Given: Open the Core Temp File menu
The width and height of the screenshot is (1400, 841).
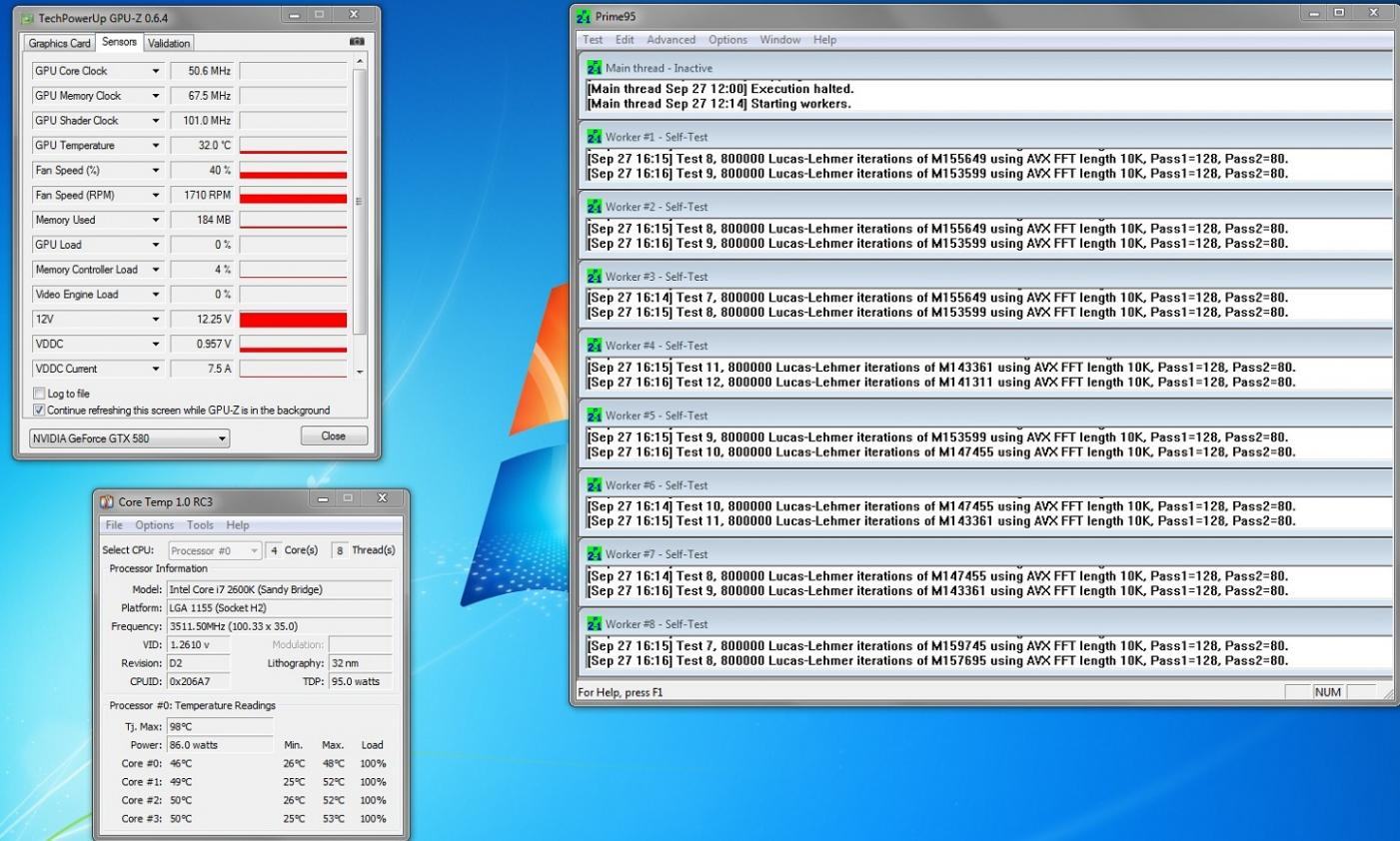Looking at the screenshot, I should pyautogui.click(x=114, y=525).
